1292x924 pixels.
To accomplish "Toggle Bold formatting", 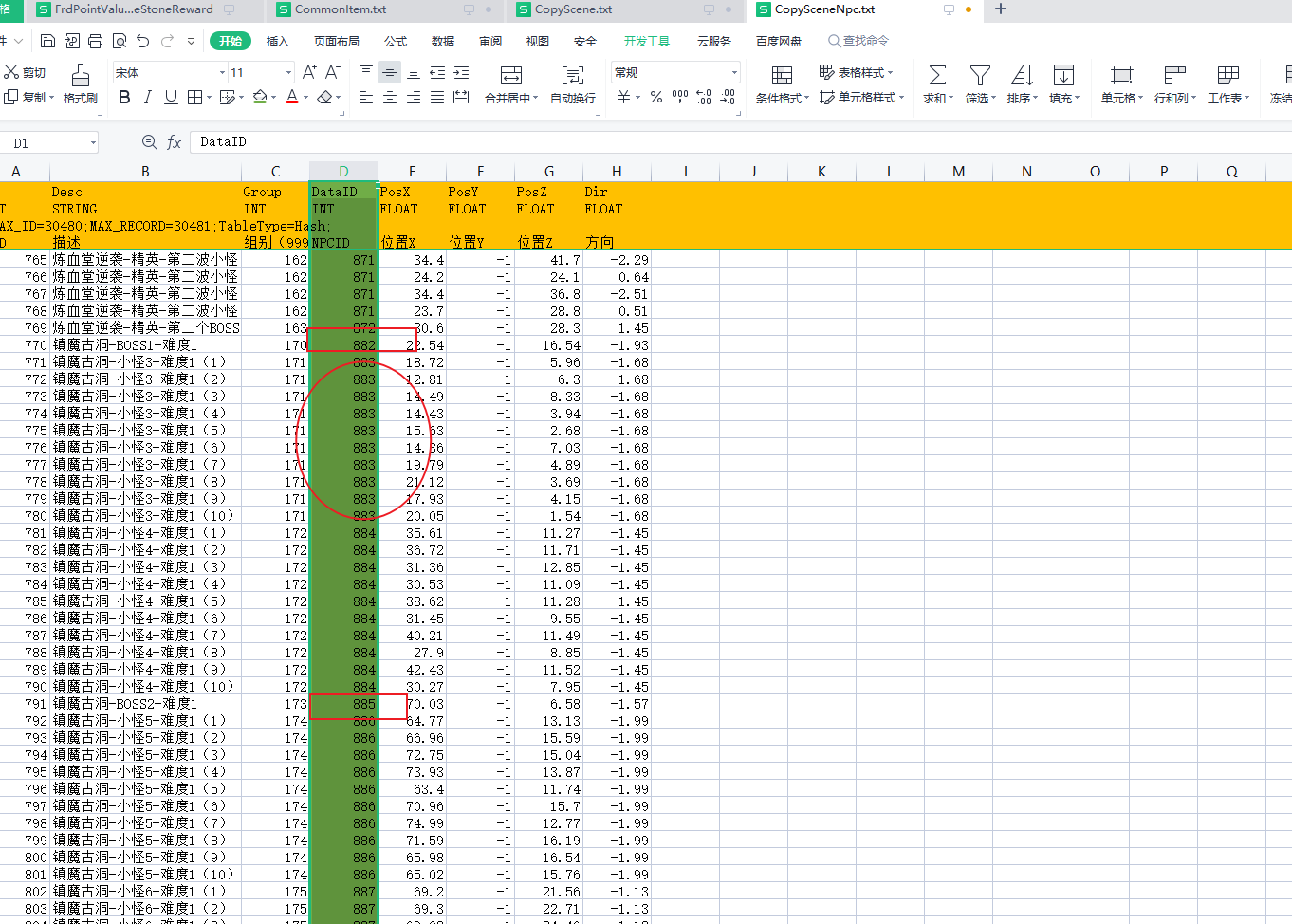I will 124,97.
